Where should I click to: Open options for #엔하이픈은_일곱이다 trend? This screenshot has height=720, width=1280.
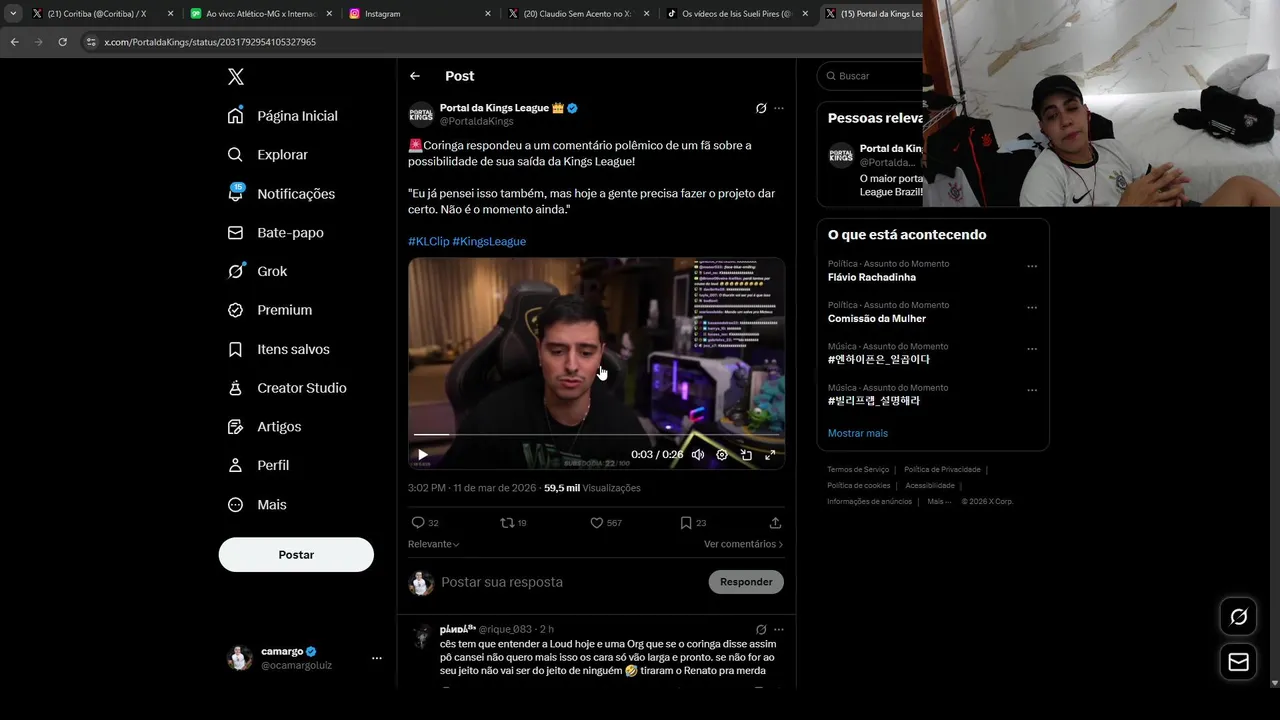[x=1032, y=349]
